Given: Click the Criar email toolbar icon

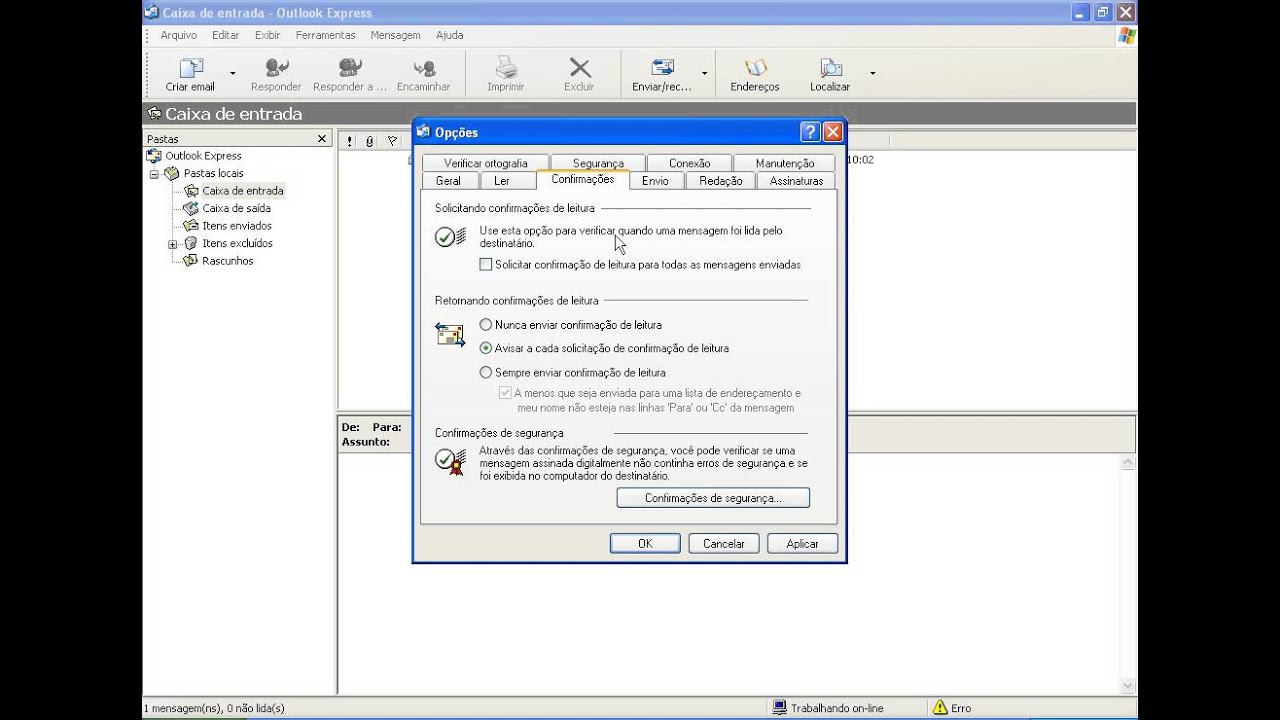Looking at the screenshot, I should [191, 68].
